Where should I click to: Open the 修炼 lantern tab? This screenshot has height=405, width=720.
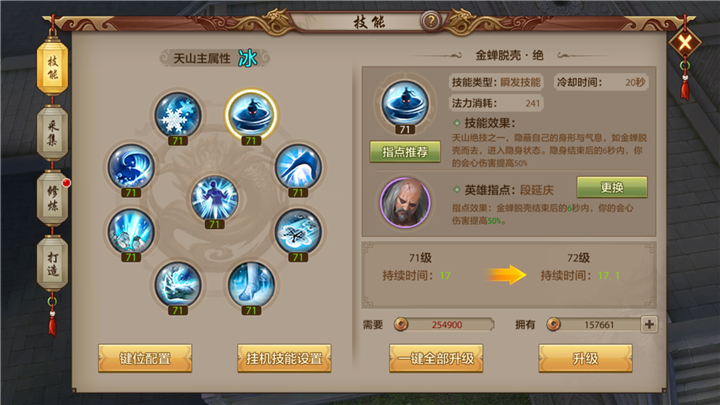(x=52, y=198)
